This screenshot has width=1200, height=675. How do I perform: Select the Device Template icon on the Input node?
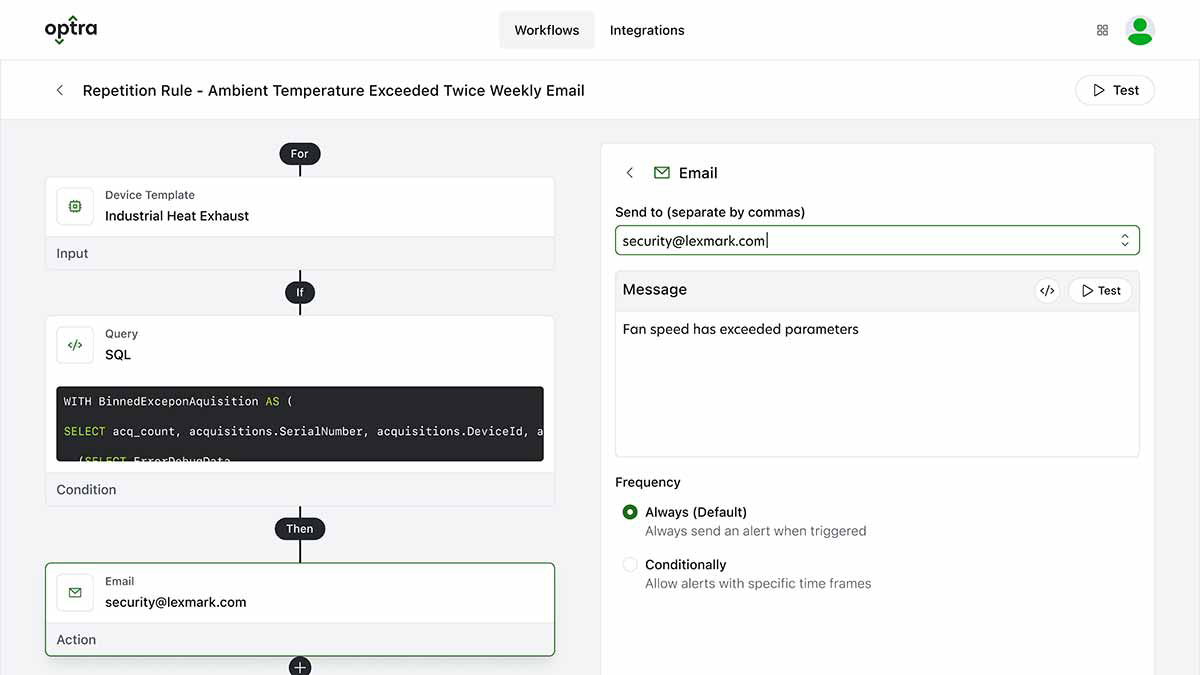pyautogui.click(x=75, y=205)
